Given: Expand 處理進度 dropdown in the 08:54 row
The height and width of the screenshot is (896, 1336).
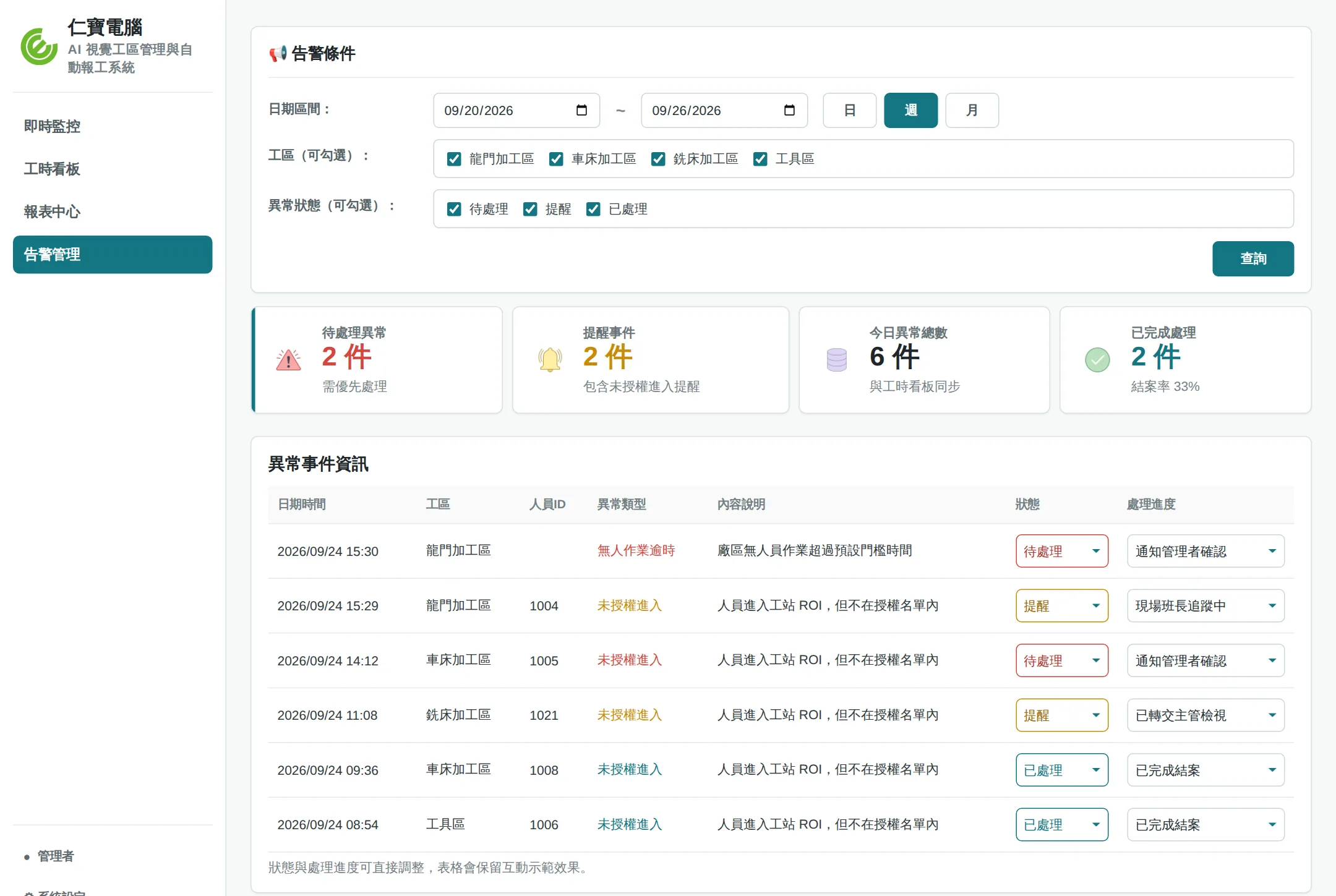Looking at the screenshot, I should [1205, 824].
